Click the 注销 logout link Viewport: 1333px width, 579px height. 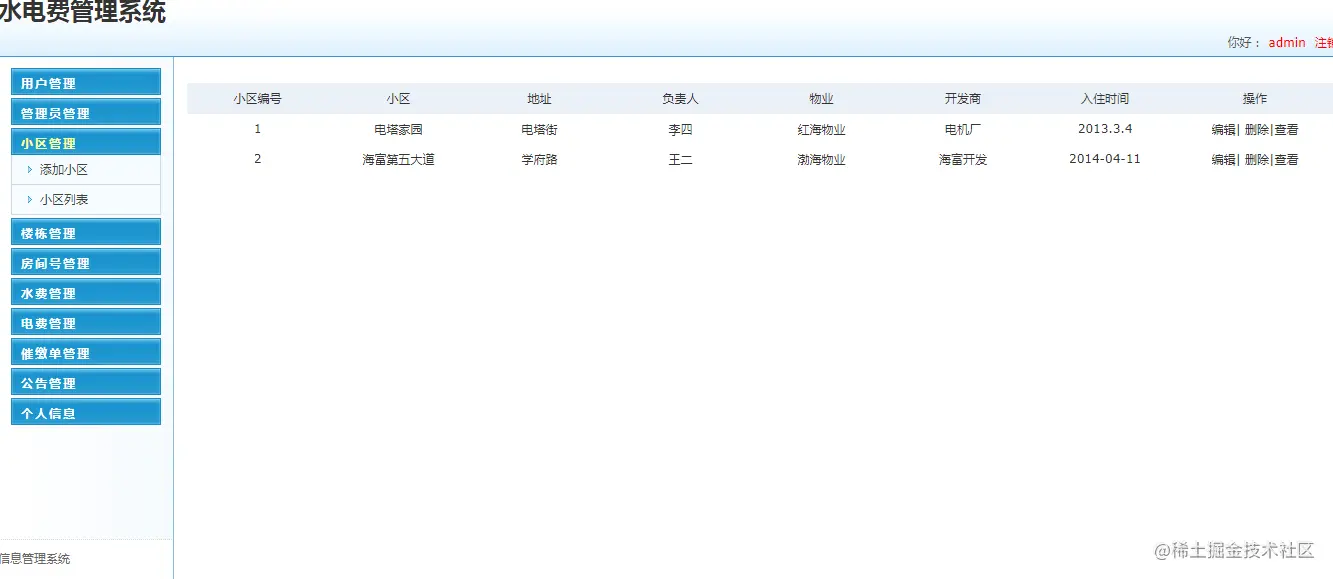click(x=1324, y=42)
